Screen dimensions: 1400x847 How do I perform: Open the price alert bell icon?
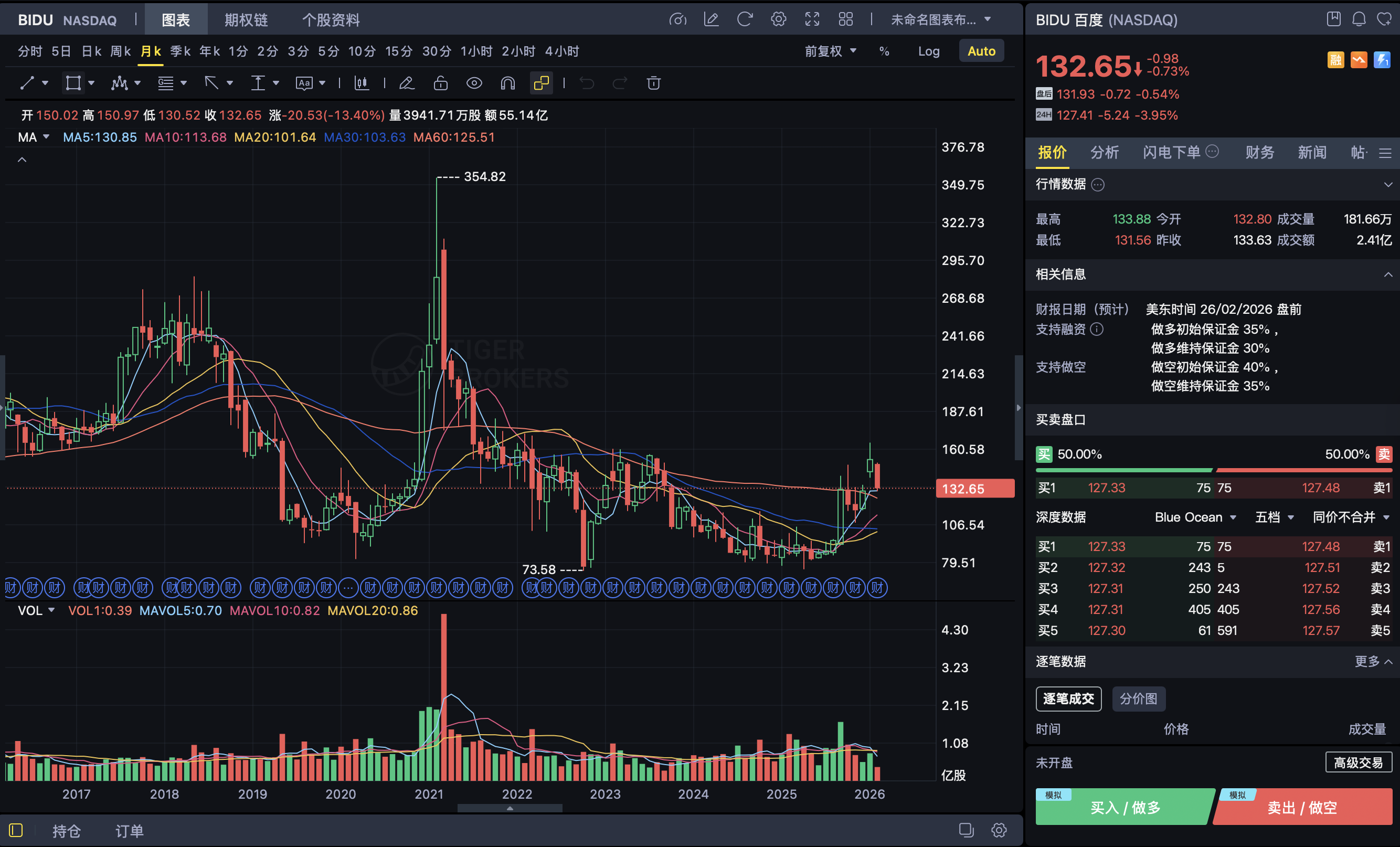(x=1359, y=19)
